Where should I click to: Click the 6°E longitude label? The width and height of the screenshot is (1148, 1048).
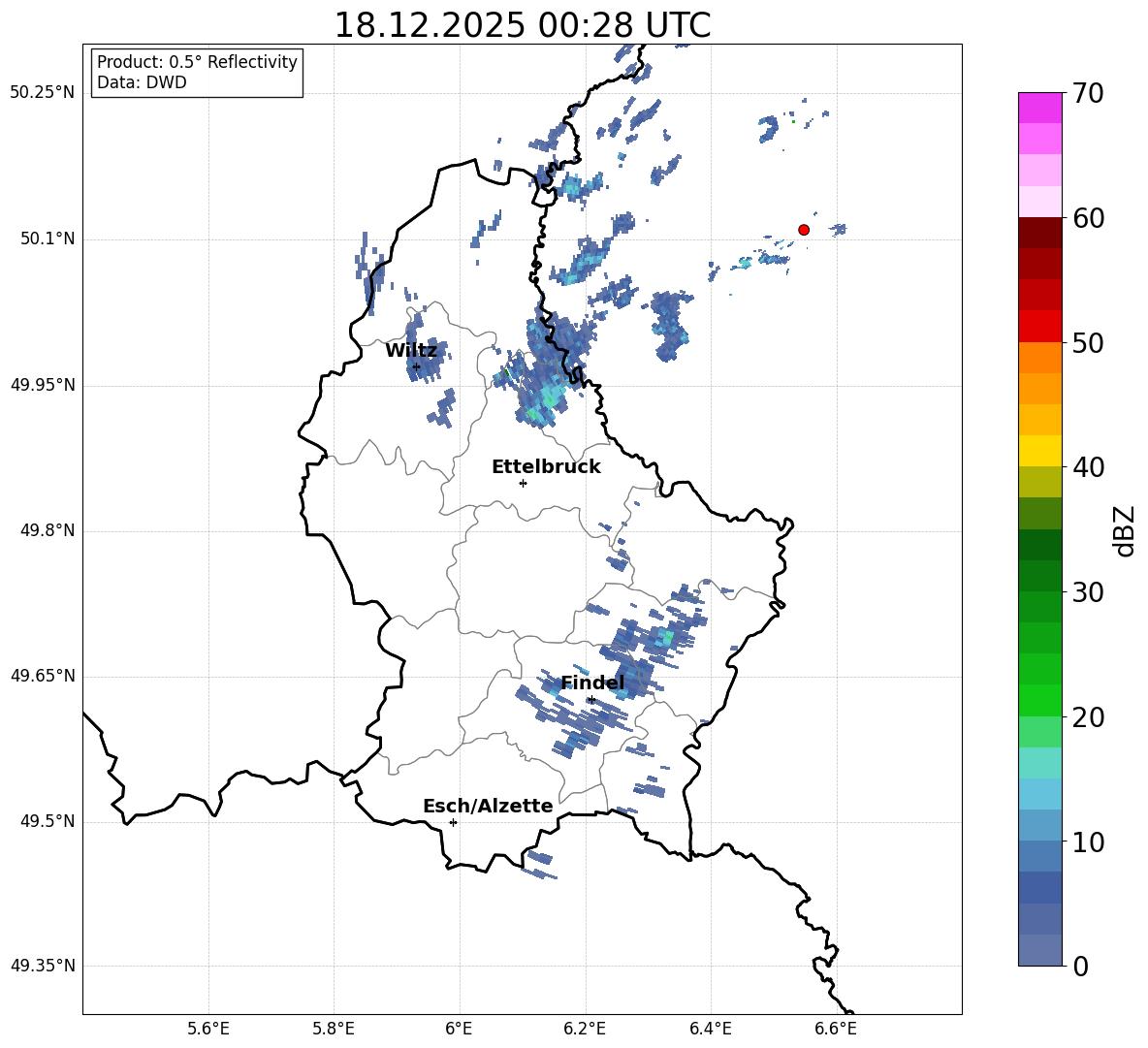pos(459,1029)
